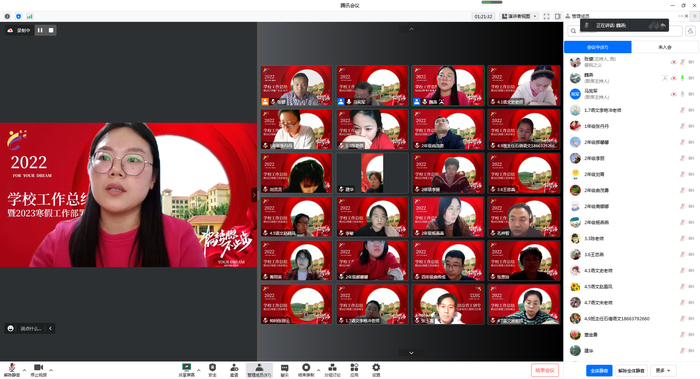Pause the cloud recording

click(x=40, y=30)
